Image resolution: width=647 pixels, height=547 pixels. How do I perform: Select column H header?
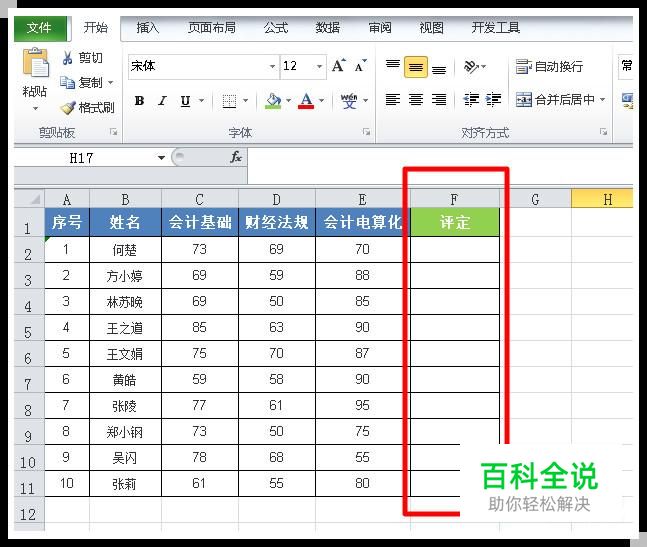602,199
